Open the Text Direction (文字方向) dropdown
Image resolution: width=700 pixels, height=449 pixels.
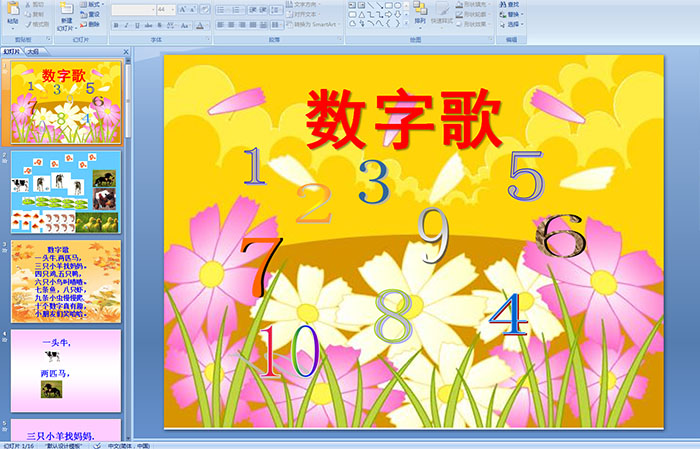click(x=304, y=4)
